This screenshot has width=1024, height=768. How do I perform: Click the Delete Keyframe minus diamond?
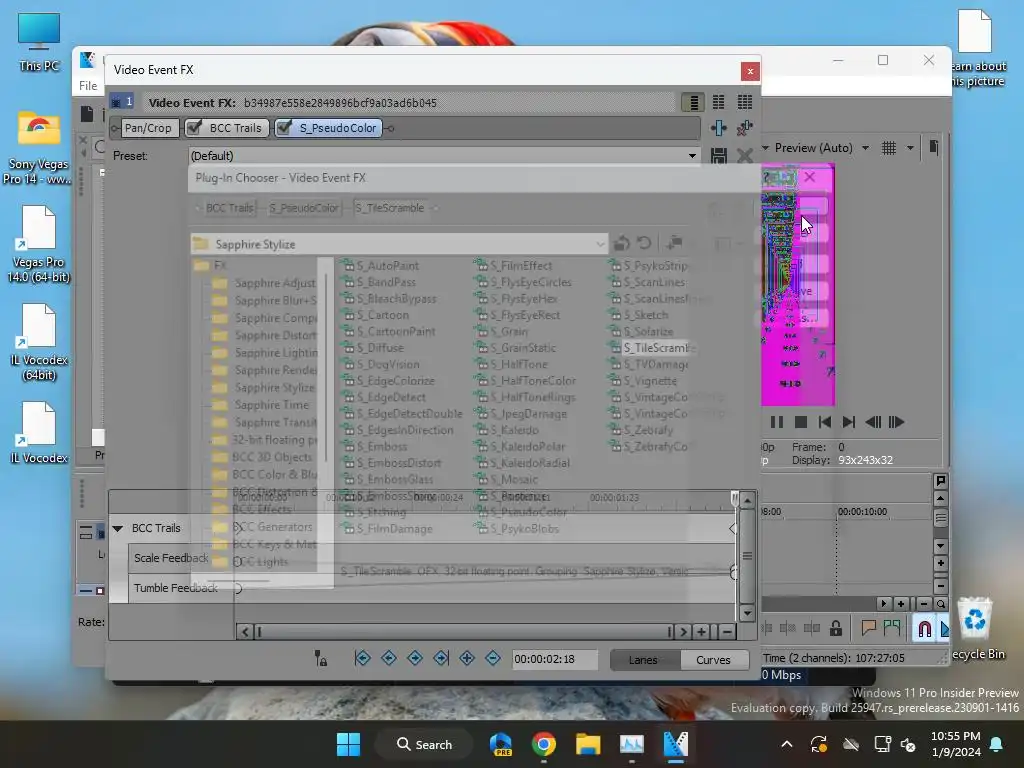pyautogui.click(x=493, y=658)
